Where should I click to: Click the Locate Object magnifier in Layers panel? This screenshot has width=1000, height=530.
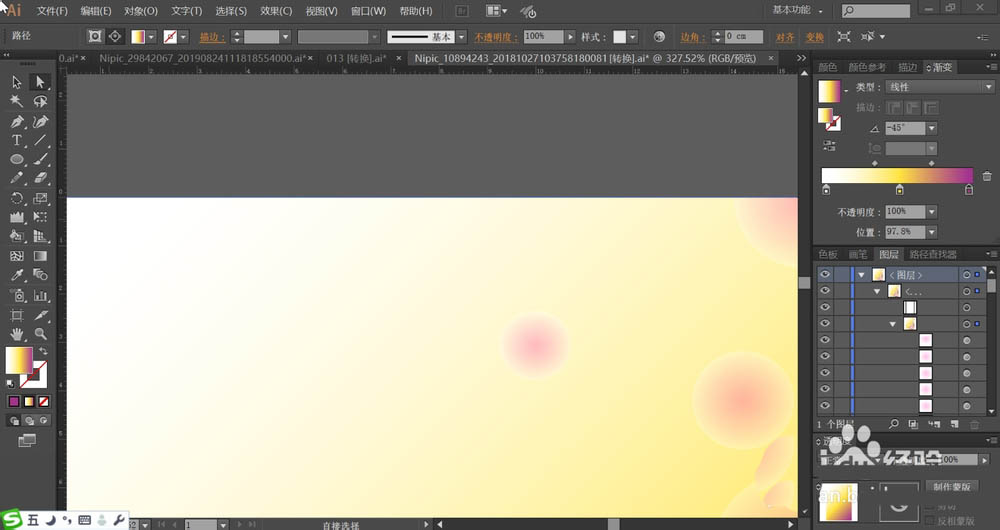(893, 423)
